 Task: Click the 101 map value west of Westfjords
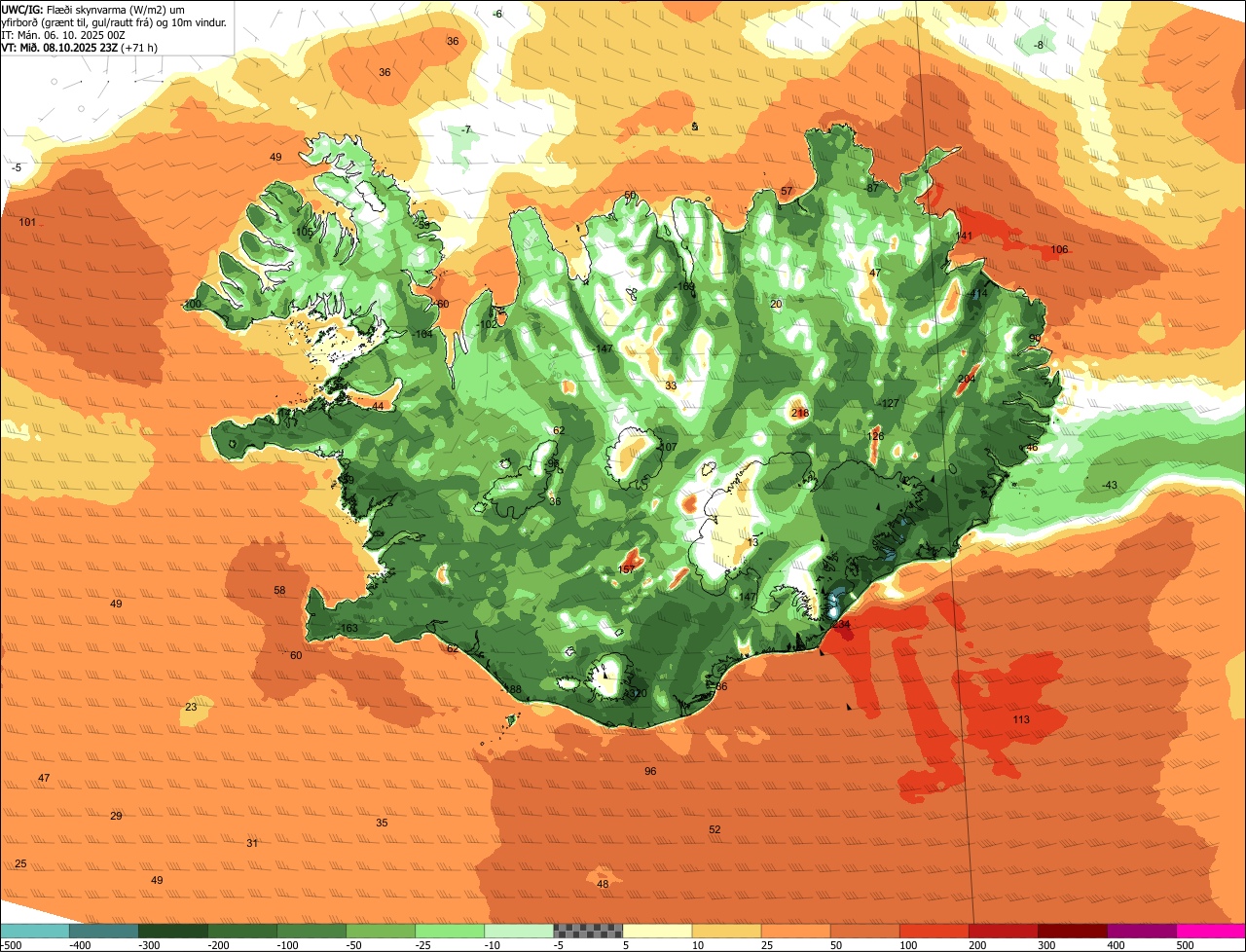(27, 223)
